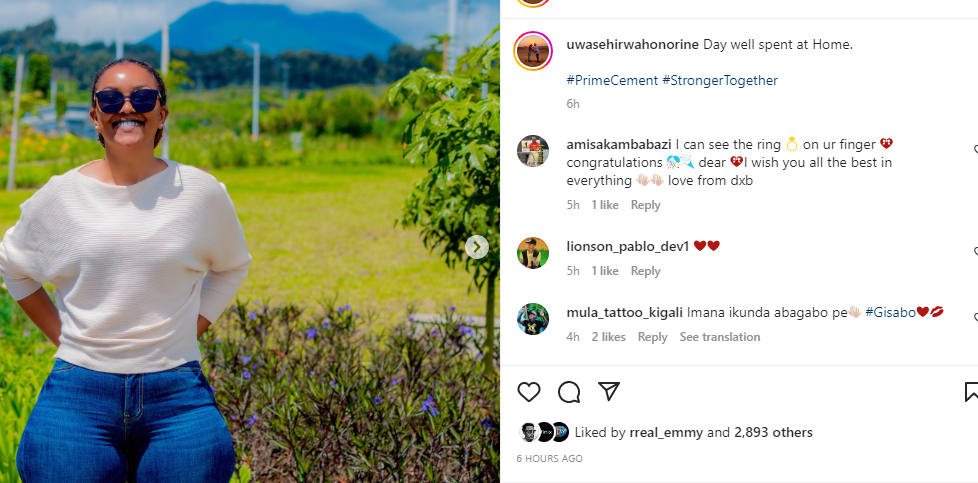Like lionson_pablo_dev1's comment heart

coord(976,251)
